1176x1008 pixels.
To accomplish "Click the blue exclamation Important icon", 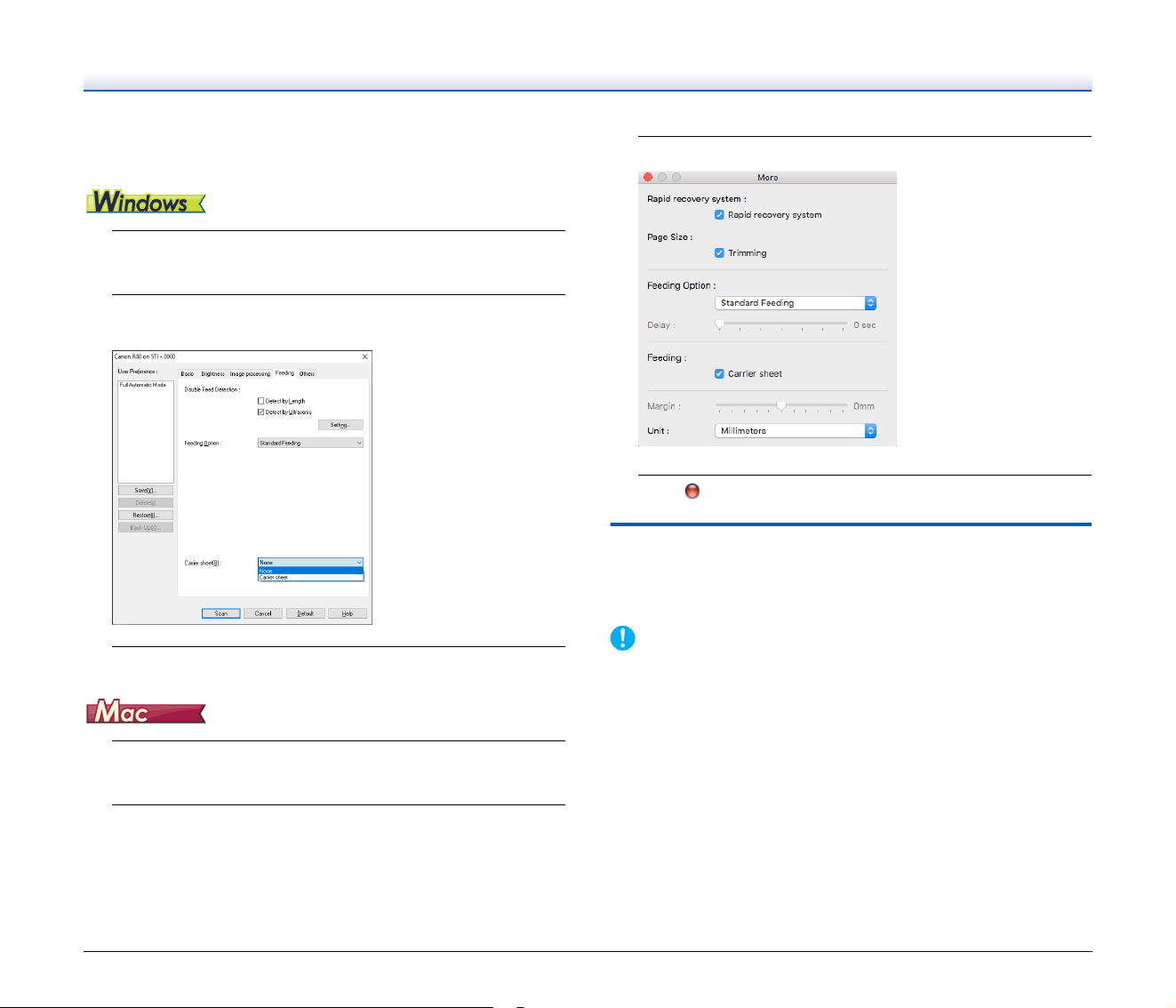I will click(622, 638).
